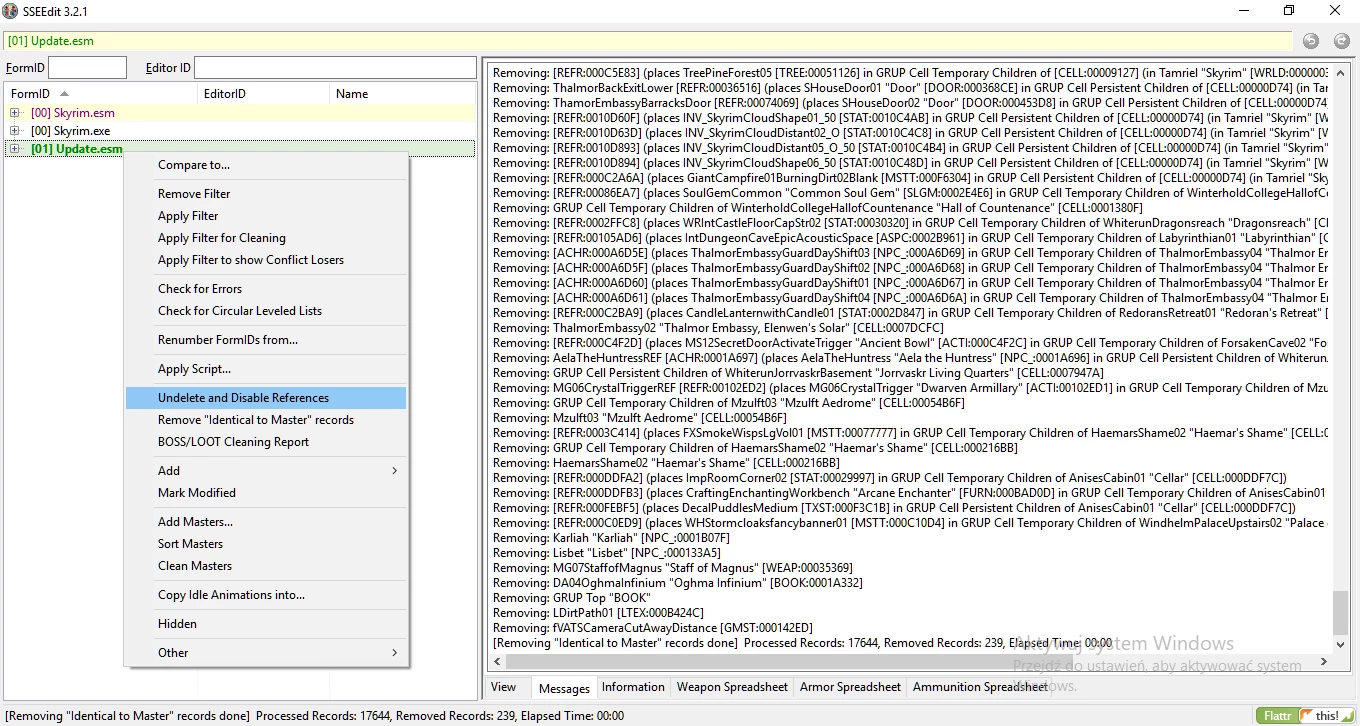Image resolution: width=1360 pixels, height=726 pixels.
Task: Switch to the View tab
Action: (504, 687)
